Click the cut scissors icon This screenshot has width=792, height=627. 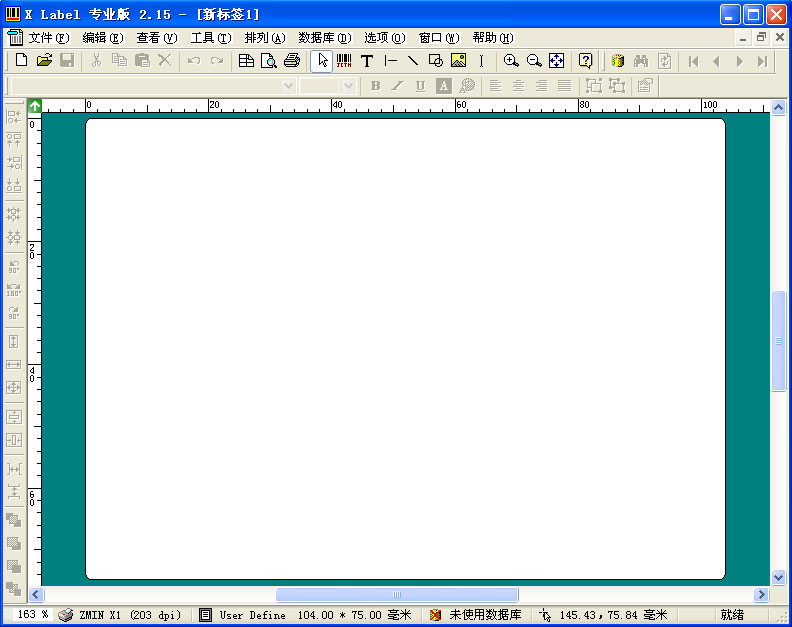(x=96, y=61)
